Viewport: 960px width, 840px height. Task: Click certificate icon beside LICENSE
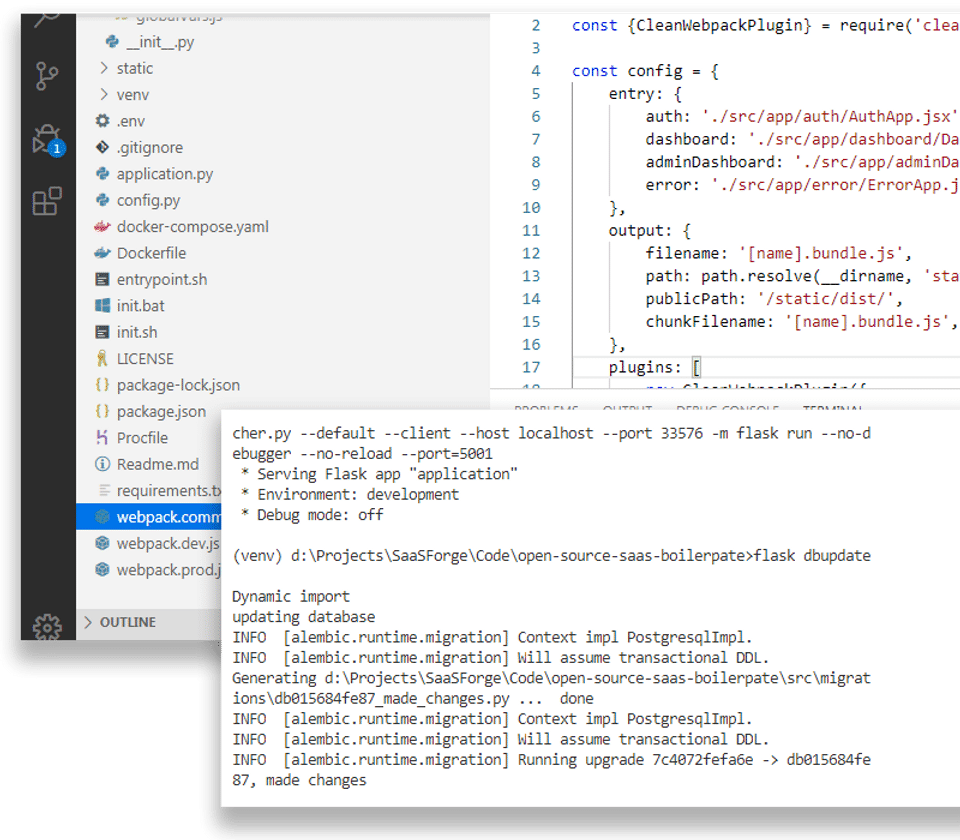click(102, 358)
